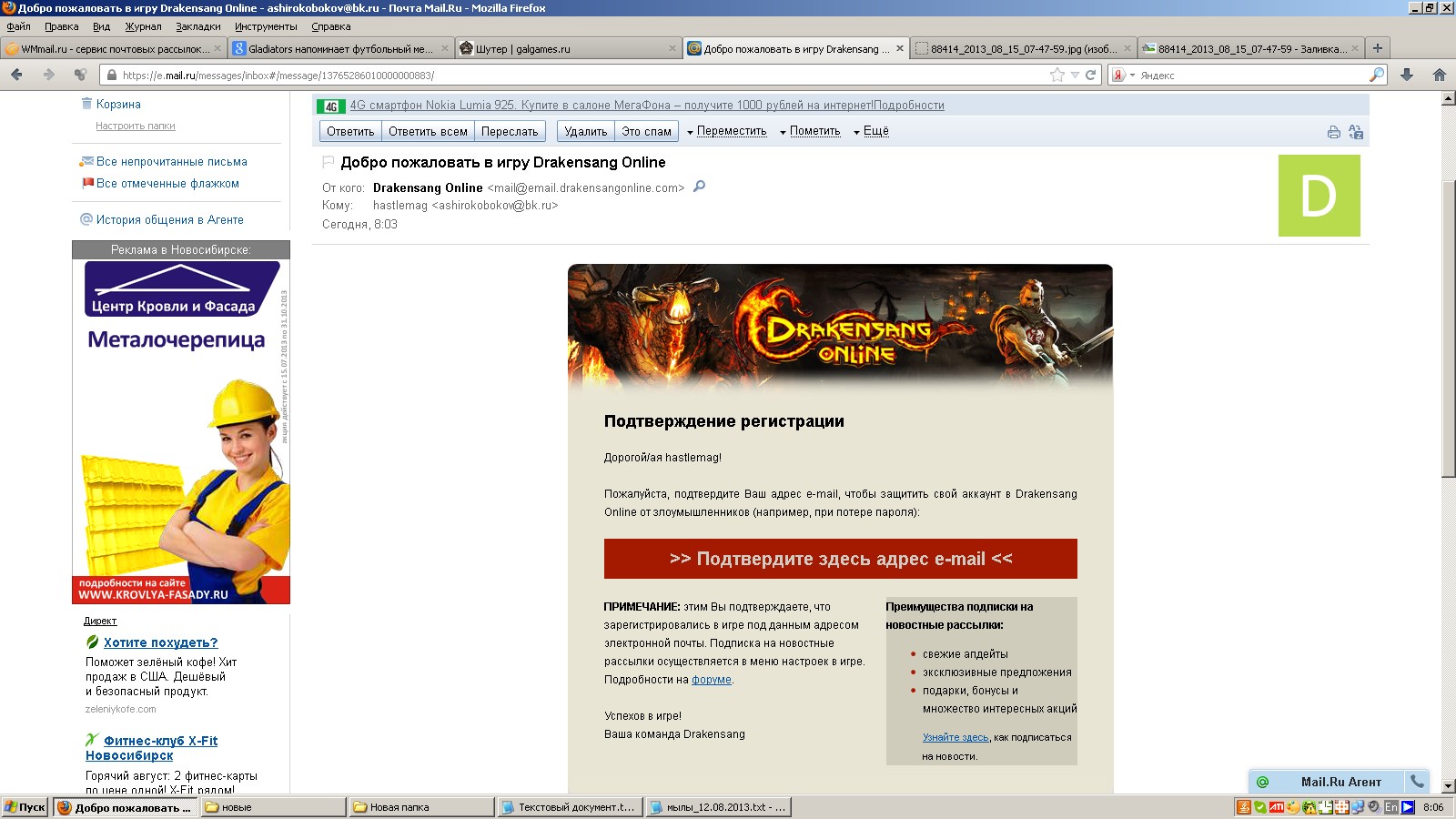Open the Mail.Ru Агент panel

click(1340, 782)
